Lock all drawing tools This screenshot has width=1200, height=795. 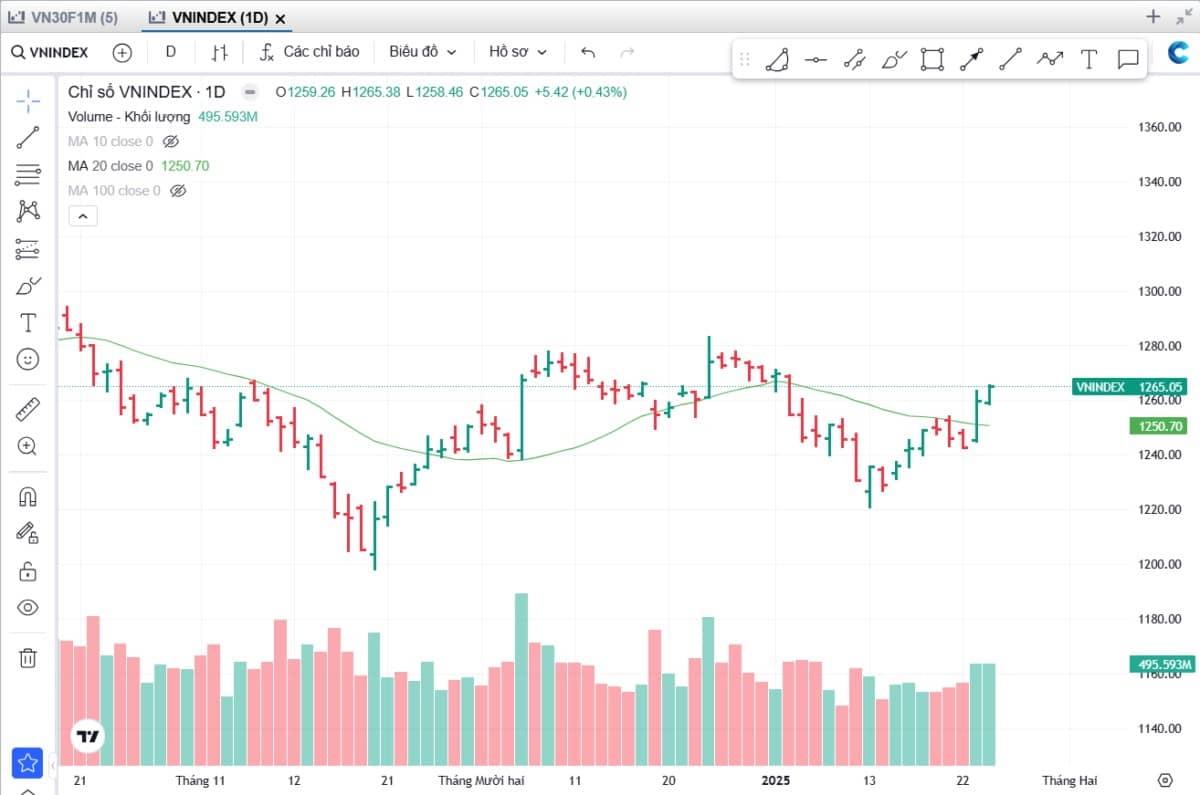click(28, 571)
